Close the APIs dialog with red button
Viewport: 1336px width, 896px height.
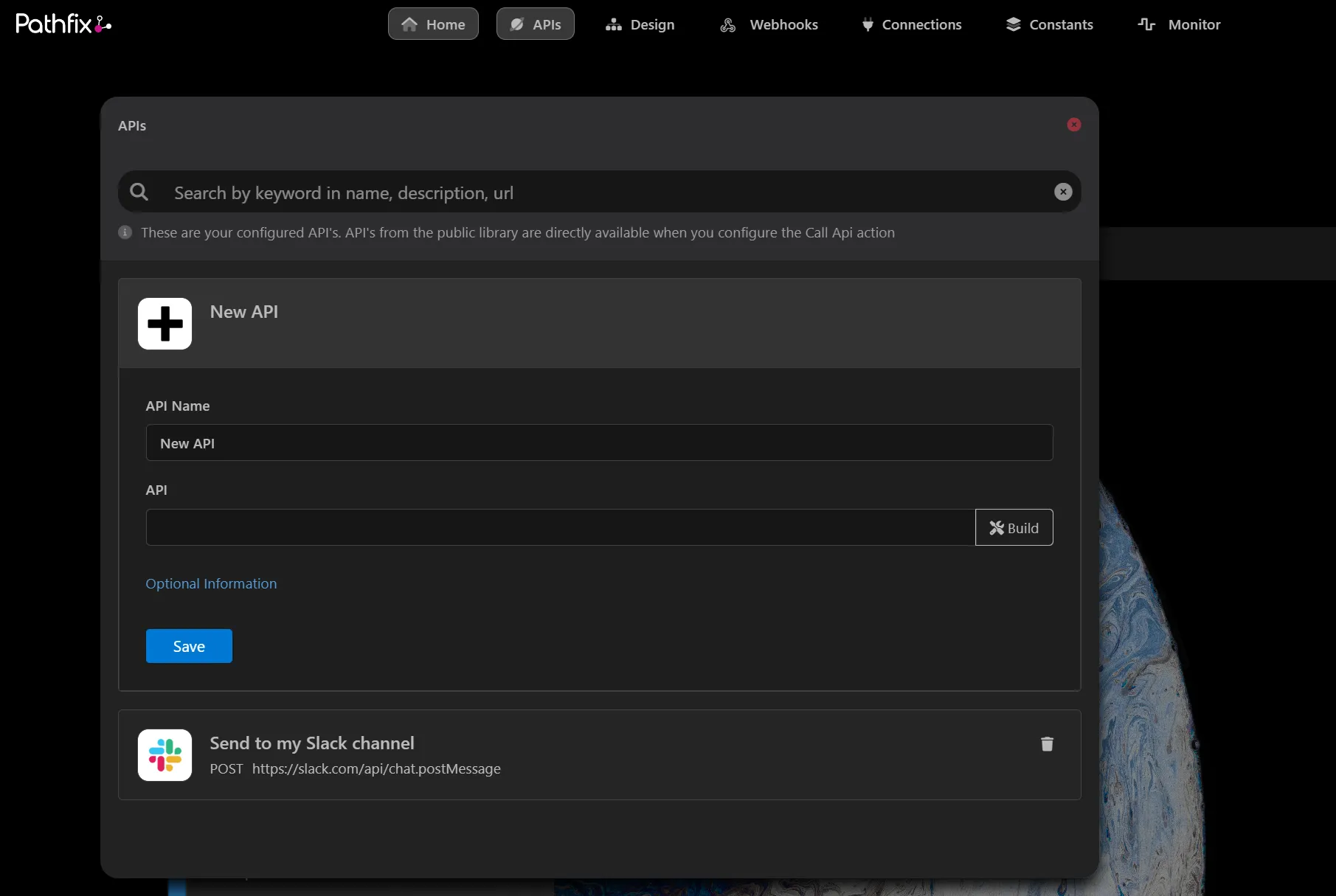(x=1074, y=125)
